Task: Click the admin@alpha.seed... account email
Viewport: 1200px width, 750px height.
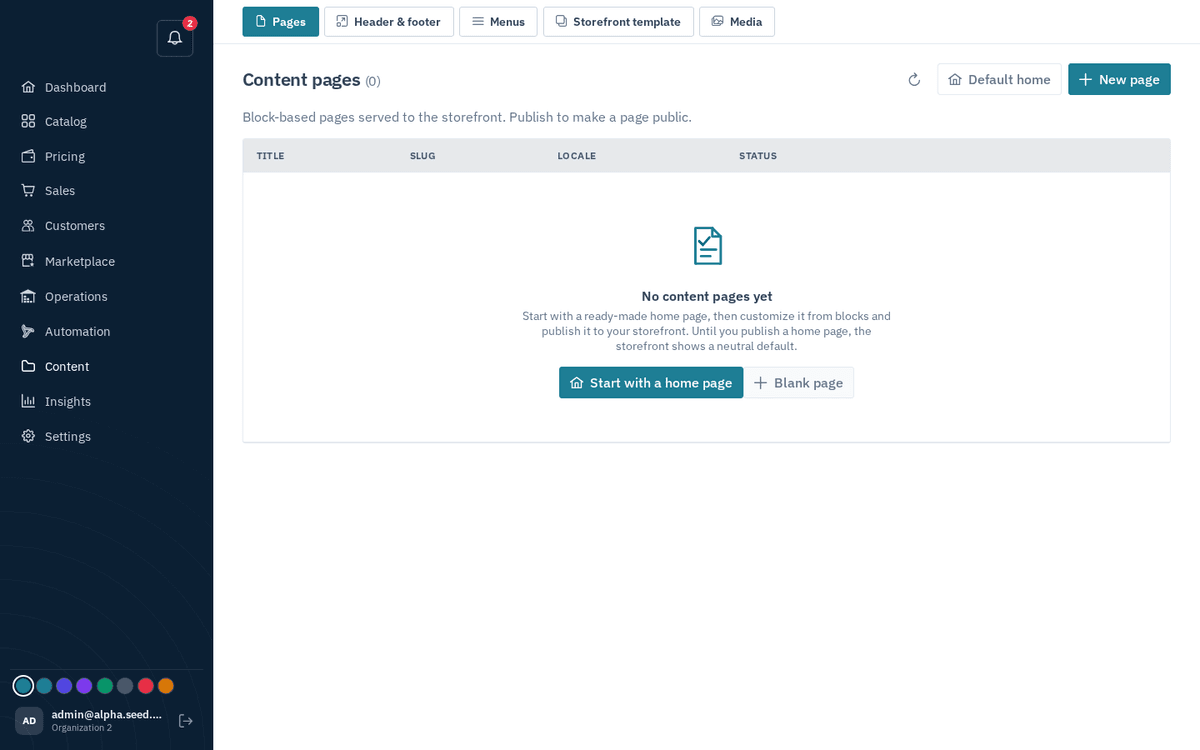Action: pos(107,714)
